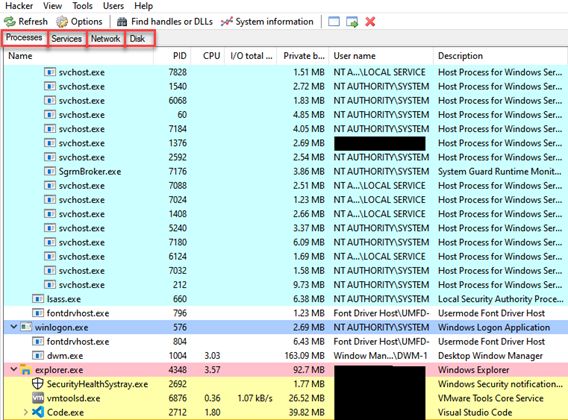The height and width of the screenshot is (420, 568).
Task: Select svchost.exe with PID 1376
Action: tap(285, 143)
